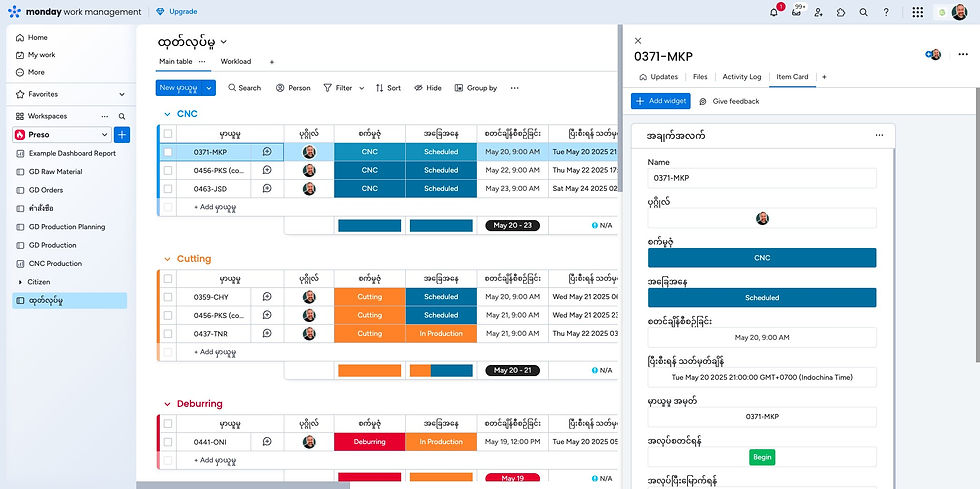Select all items in CNC group checkbox
This screenshot has height=489, width=980.
168,134
